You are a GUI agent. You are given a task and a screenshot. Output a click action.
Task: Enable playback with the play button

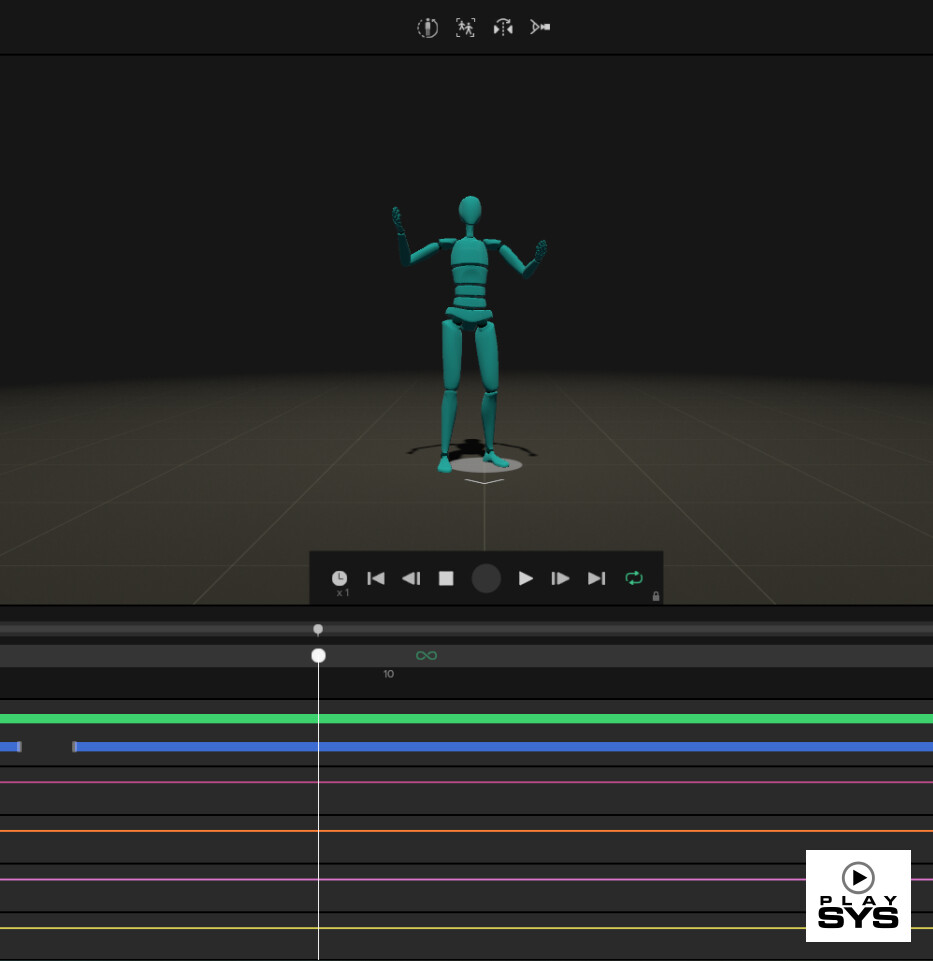(525, 578)
